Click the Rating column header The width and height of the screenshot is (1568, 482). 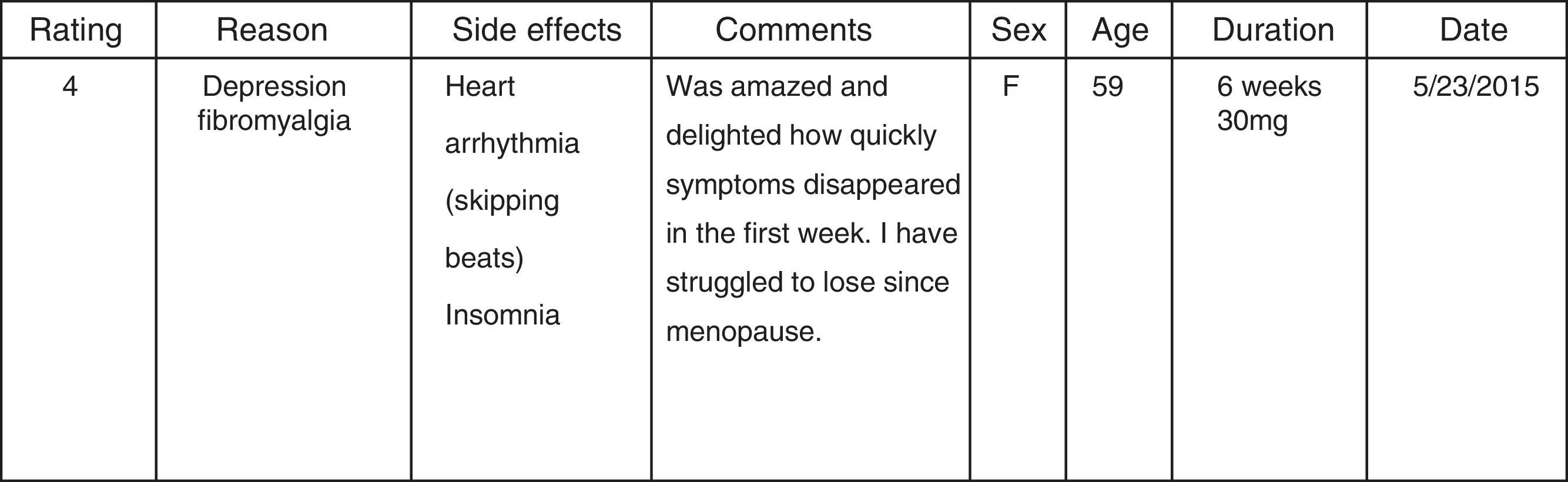(75, 30)
